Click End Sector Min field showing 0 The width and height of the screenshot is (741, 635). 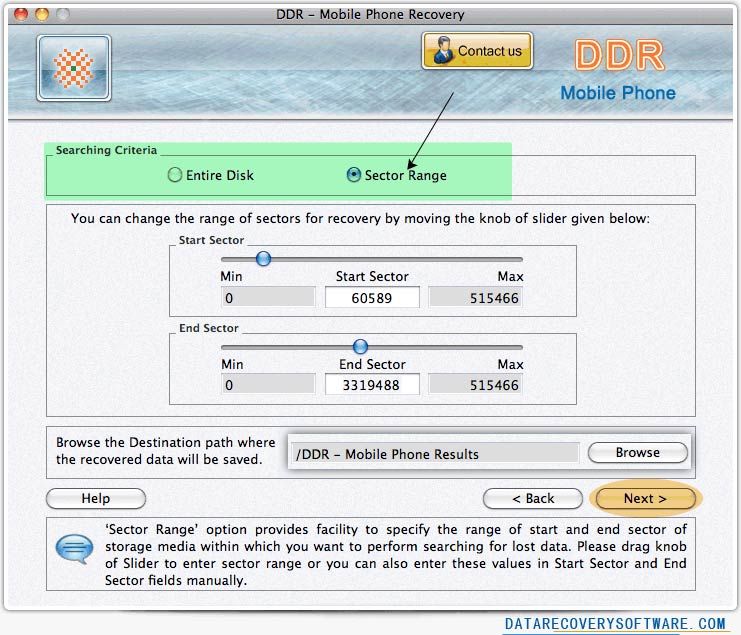click(268, 385)
